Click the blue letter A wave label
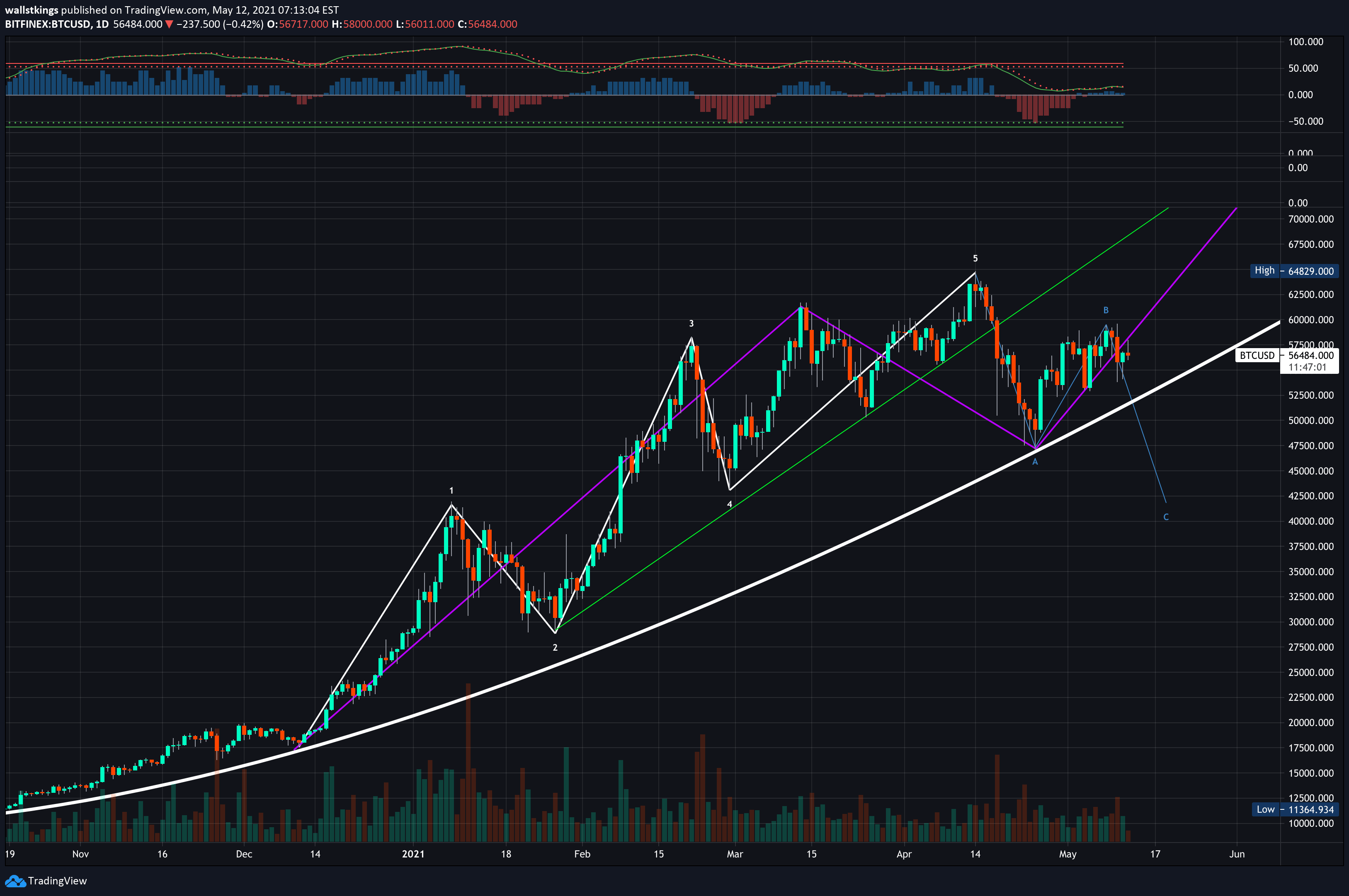Screen dimensions: 1349x896 (x=1035, y=462)
